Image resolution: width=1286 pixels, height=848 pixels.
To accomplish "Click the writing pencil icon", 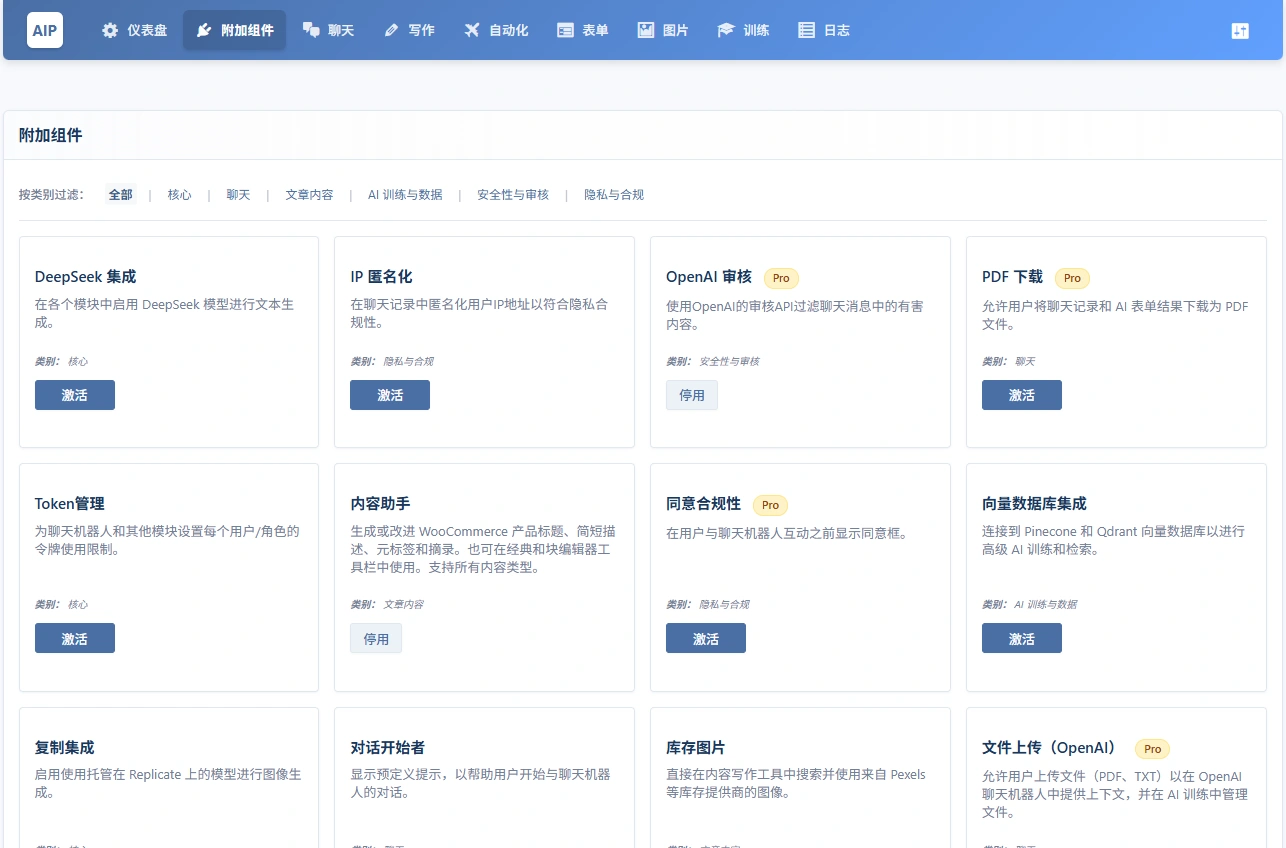I will [x=391, y=30].
